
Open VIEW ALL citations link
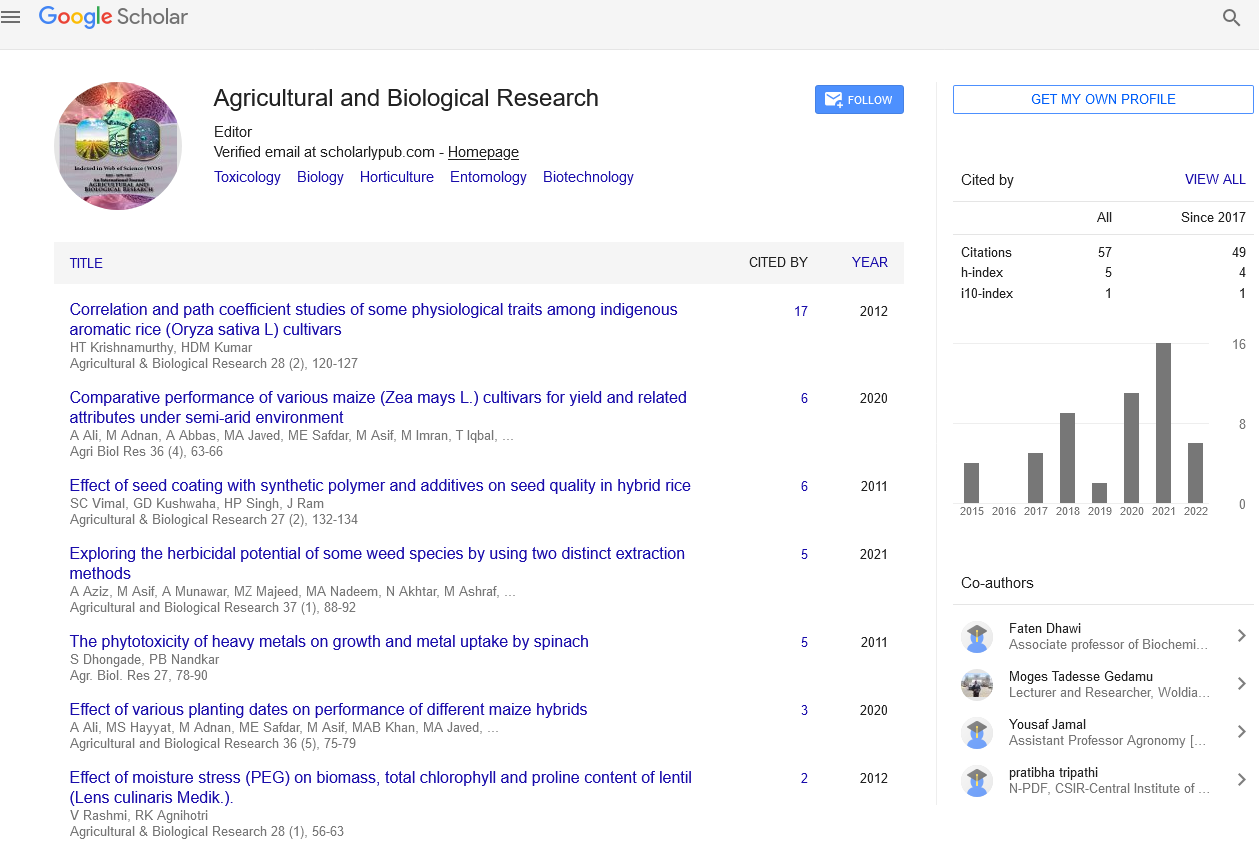click(x=1214, y=180)
